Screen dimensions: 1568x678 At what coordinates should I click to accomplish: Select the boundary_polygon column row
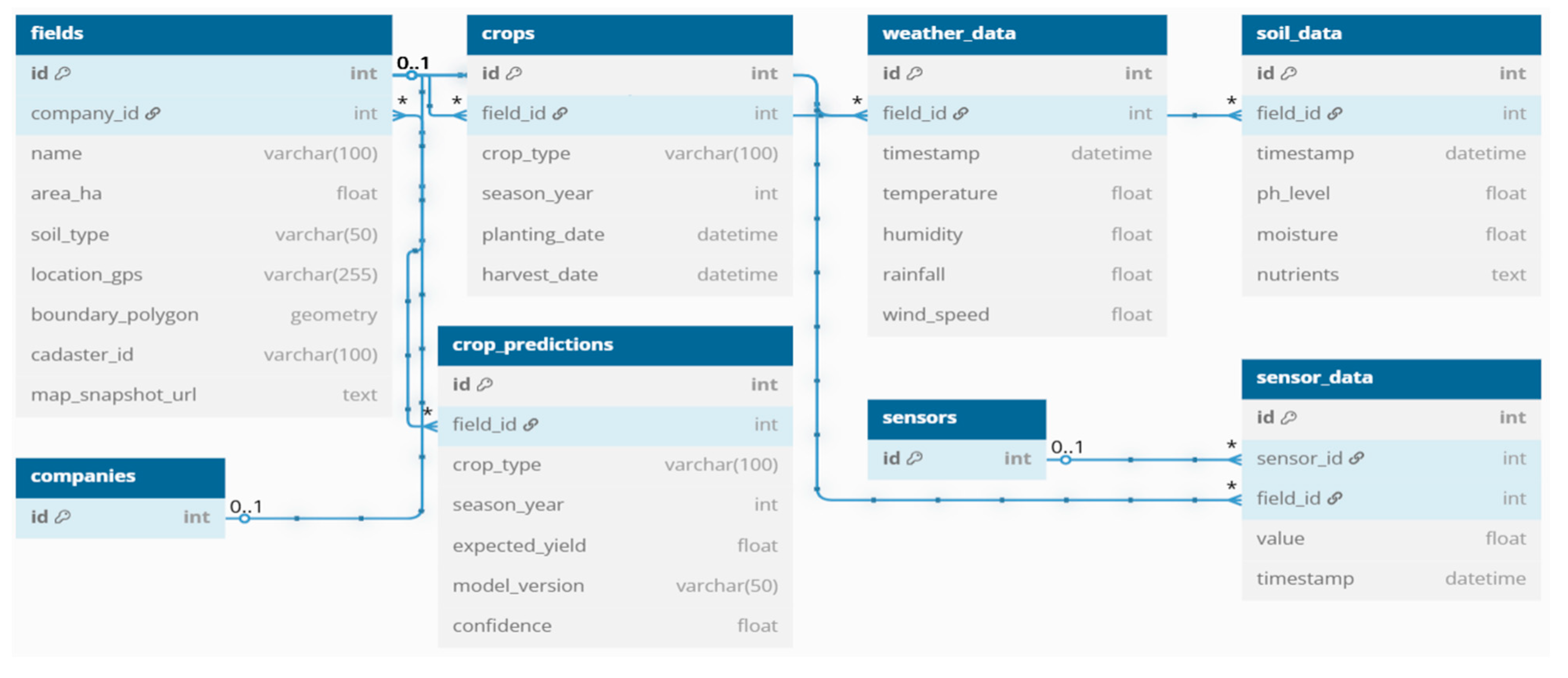(203, 315)
